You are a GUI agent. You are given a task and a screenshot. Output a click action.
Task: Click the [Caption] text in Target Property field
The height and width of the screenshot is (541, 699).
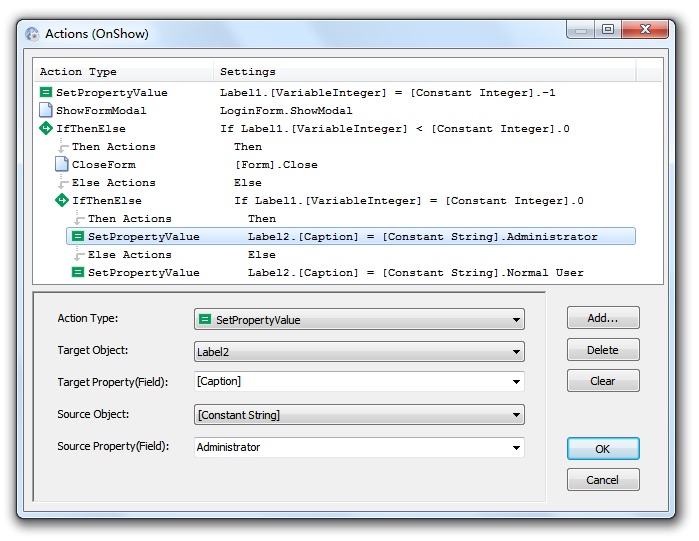[x=219, y=381]
